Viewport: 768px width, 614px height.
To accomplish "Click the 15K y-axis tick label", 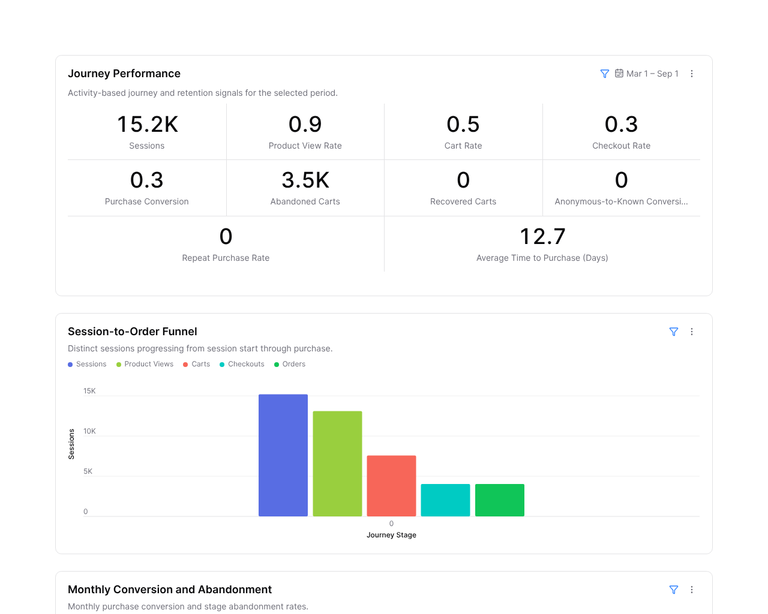I will tap(90, 391).
